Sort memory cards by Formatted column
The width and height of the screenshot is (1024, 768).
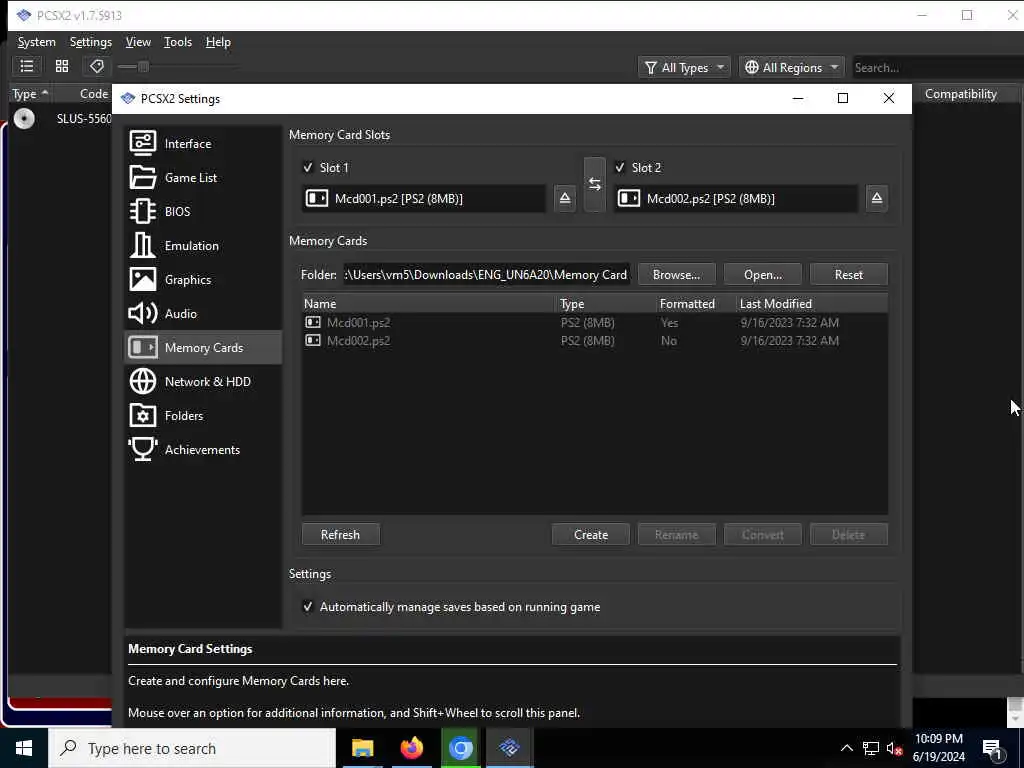click(695, 303)
